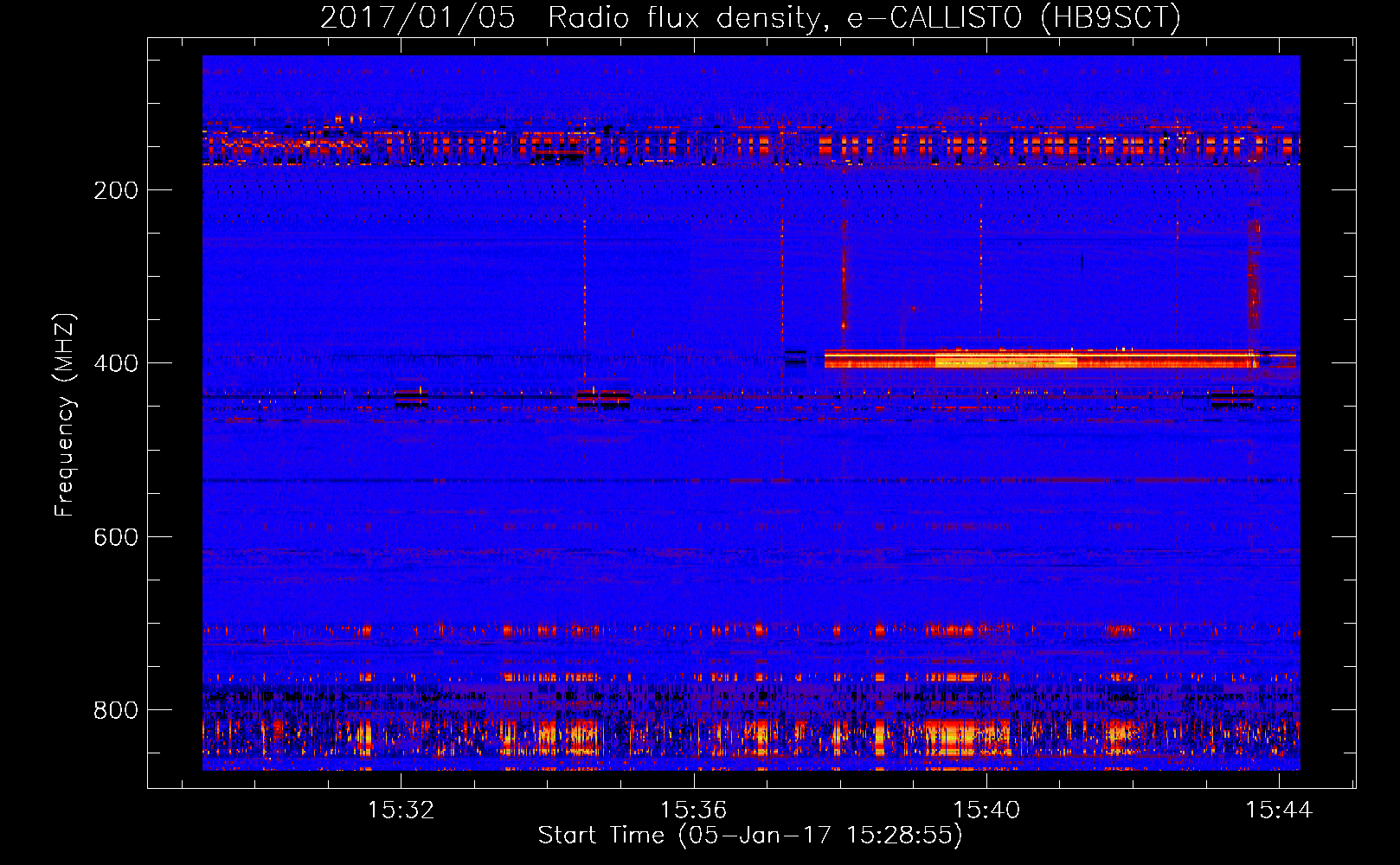The height and width of the screenshot is (865, 1400).
Task: Click the "Frequency (MHZ)" axis label
Action: tap(65, 415)
